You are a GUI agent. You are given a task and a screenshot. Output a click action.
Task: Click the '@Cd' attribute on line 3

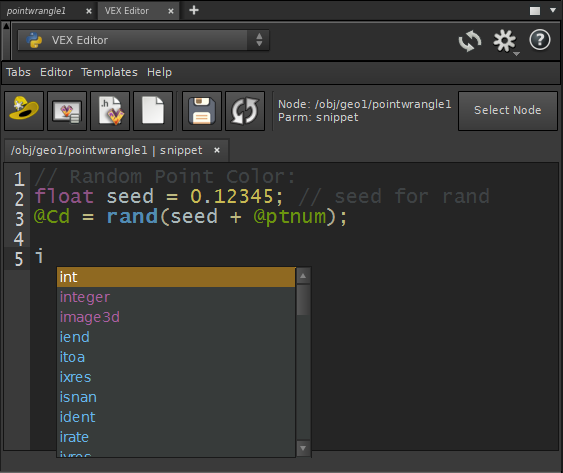(52, 217)
